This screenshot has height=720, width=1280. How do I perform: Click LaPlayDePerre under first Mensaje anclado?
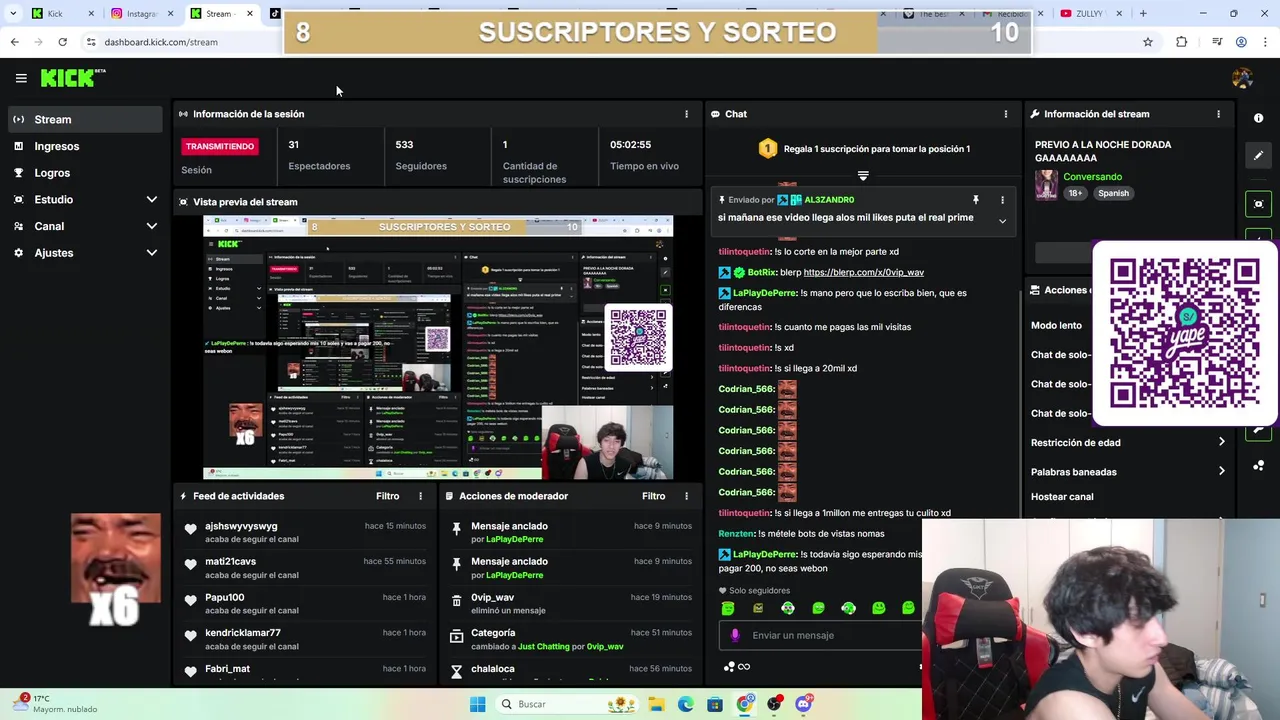click(x=514, y=539)
